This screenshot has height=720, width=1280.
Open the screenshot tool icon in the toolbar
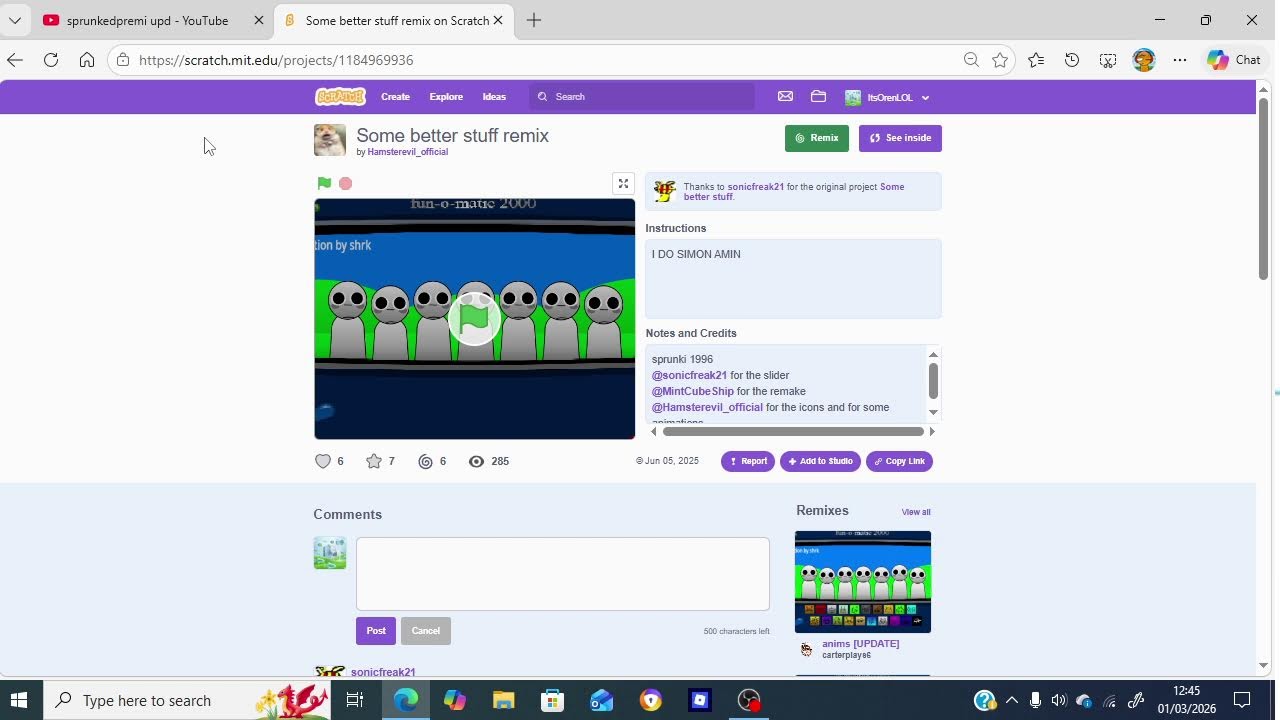1108,60
